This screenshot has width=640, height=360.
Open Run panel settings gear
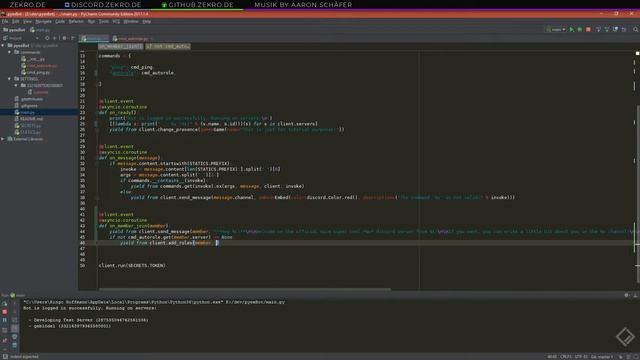[x=627, y=295]
